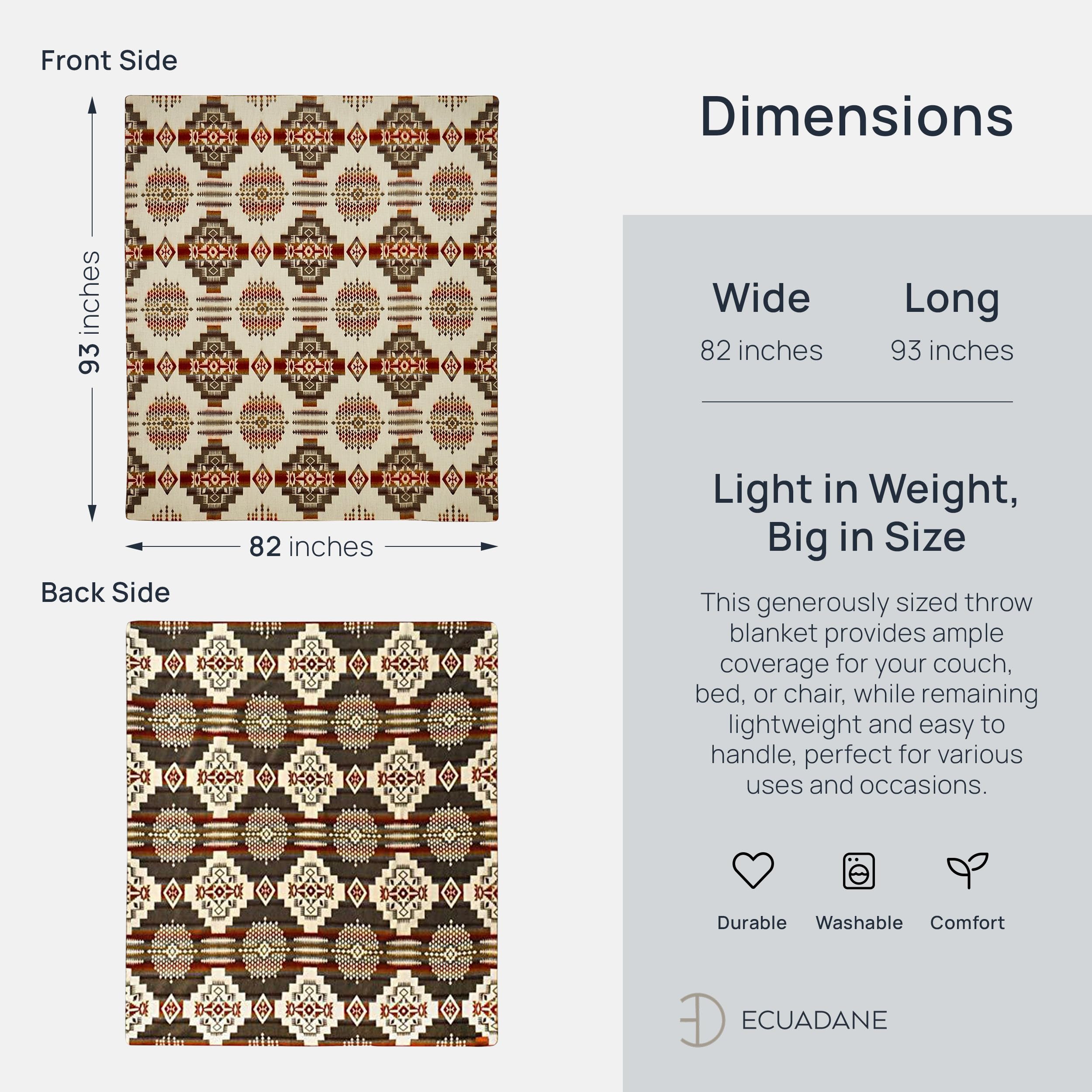1092x1092 pixels.
Task: Click the "Washable" text label
Action: [x=859, y=923]
